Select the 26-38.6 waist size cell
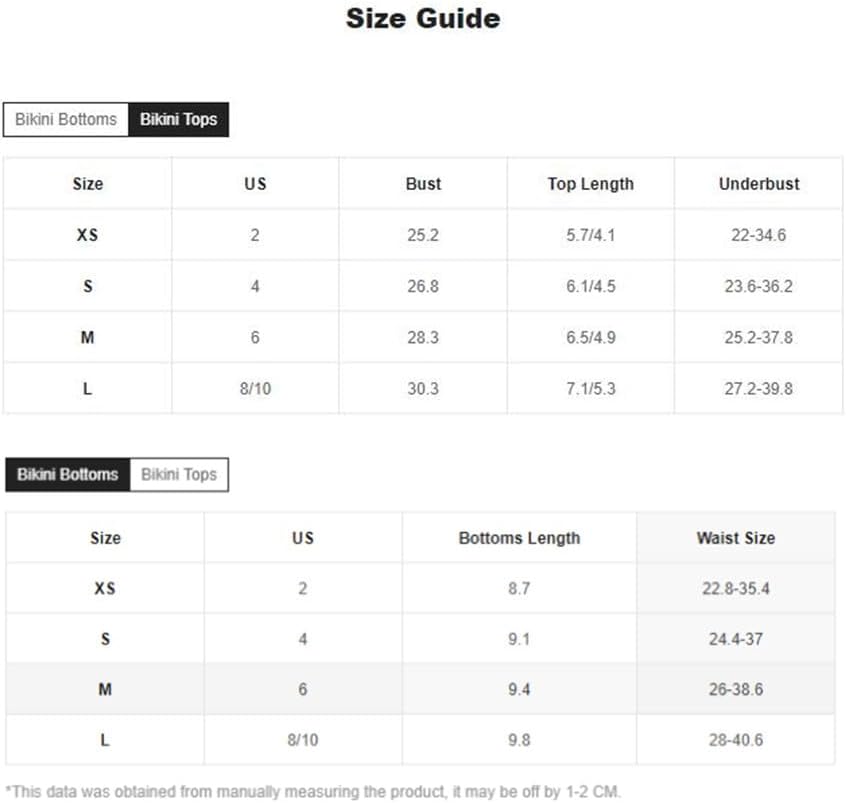This screenshot has width=846, height=803. [x=735, y=690]
